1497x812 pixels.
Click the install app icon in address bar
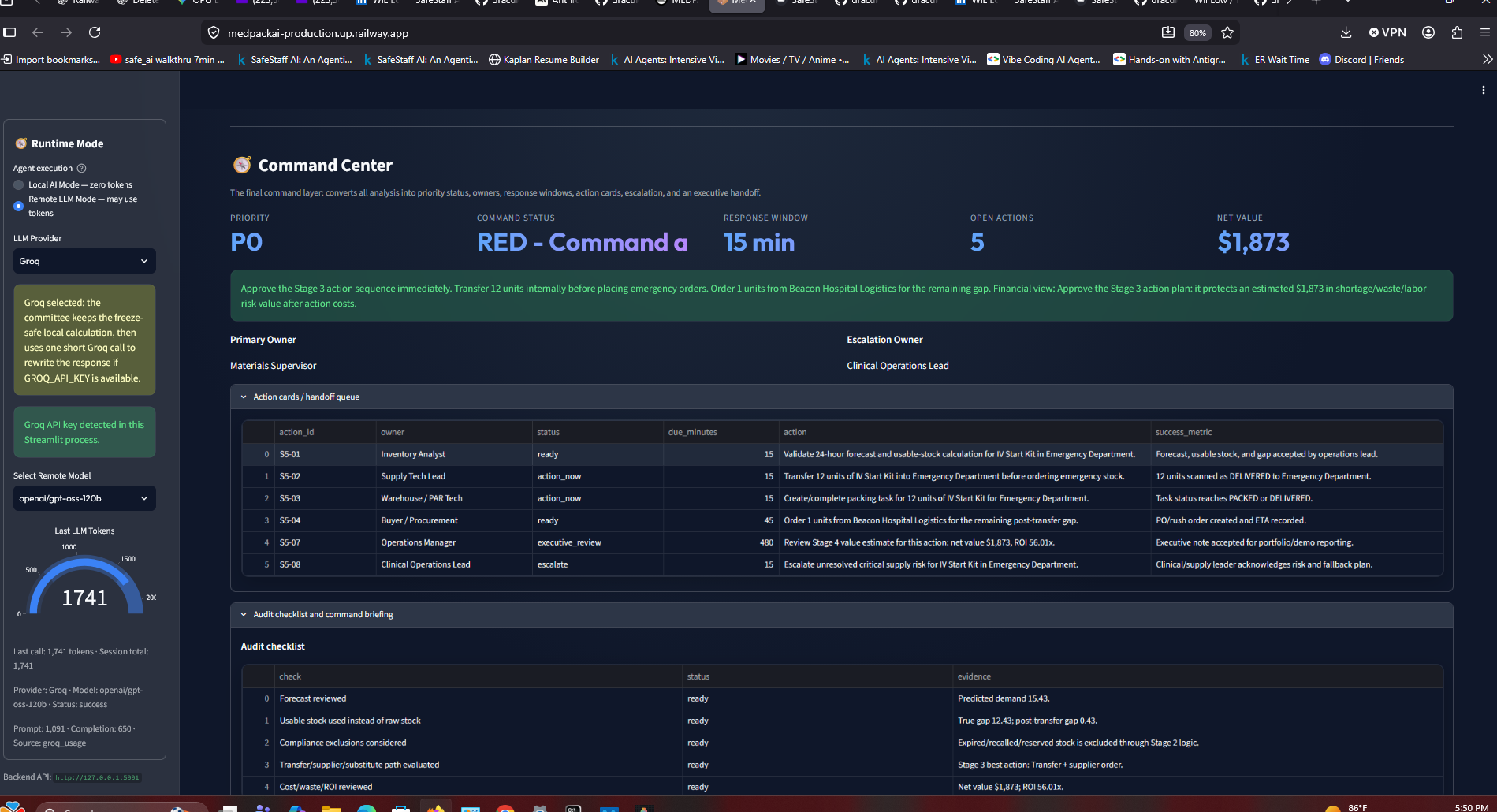pos(1167,32)
